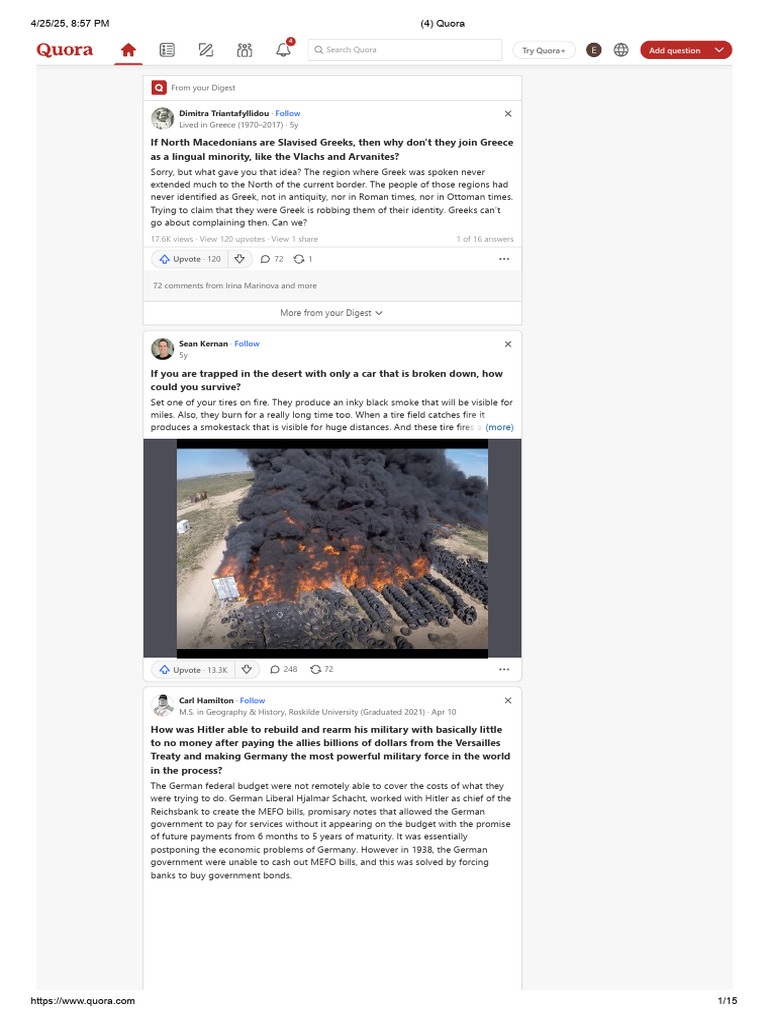Open the Home feed icon
Screen dimensions: 768x1024
128,50
